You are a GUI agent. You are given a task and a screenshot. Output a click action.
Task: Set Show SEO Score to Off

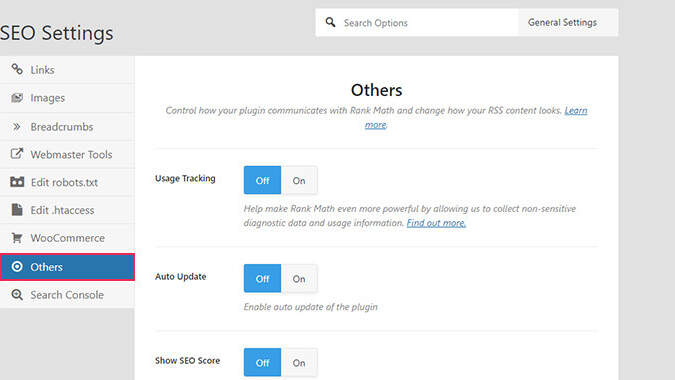(262, 362)
